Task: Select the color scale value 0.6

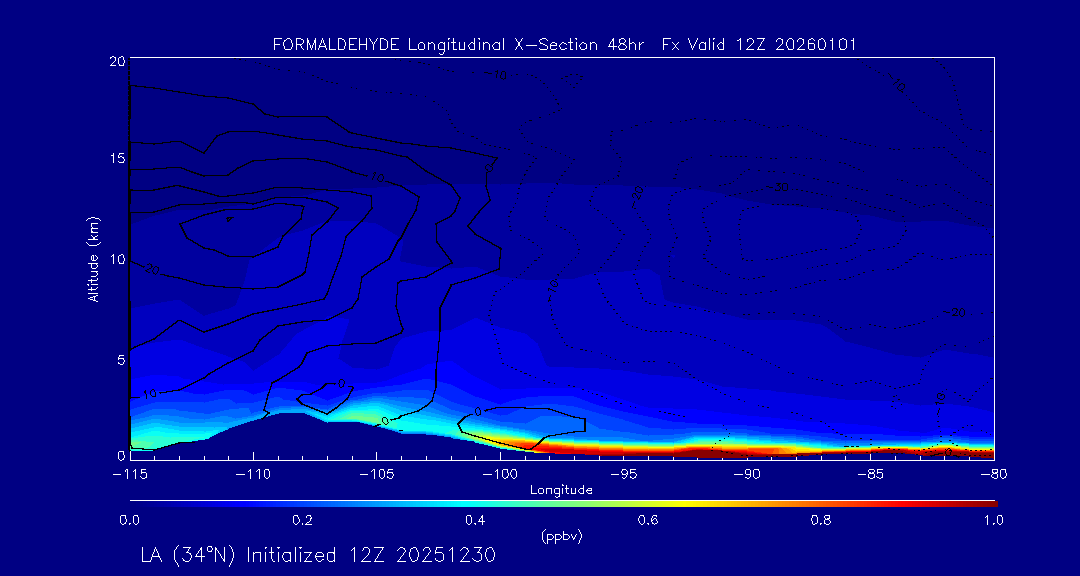Action: (648, 520)
